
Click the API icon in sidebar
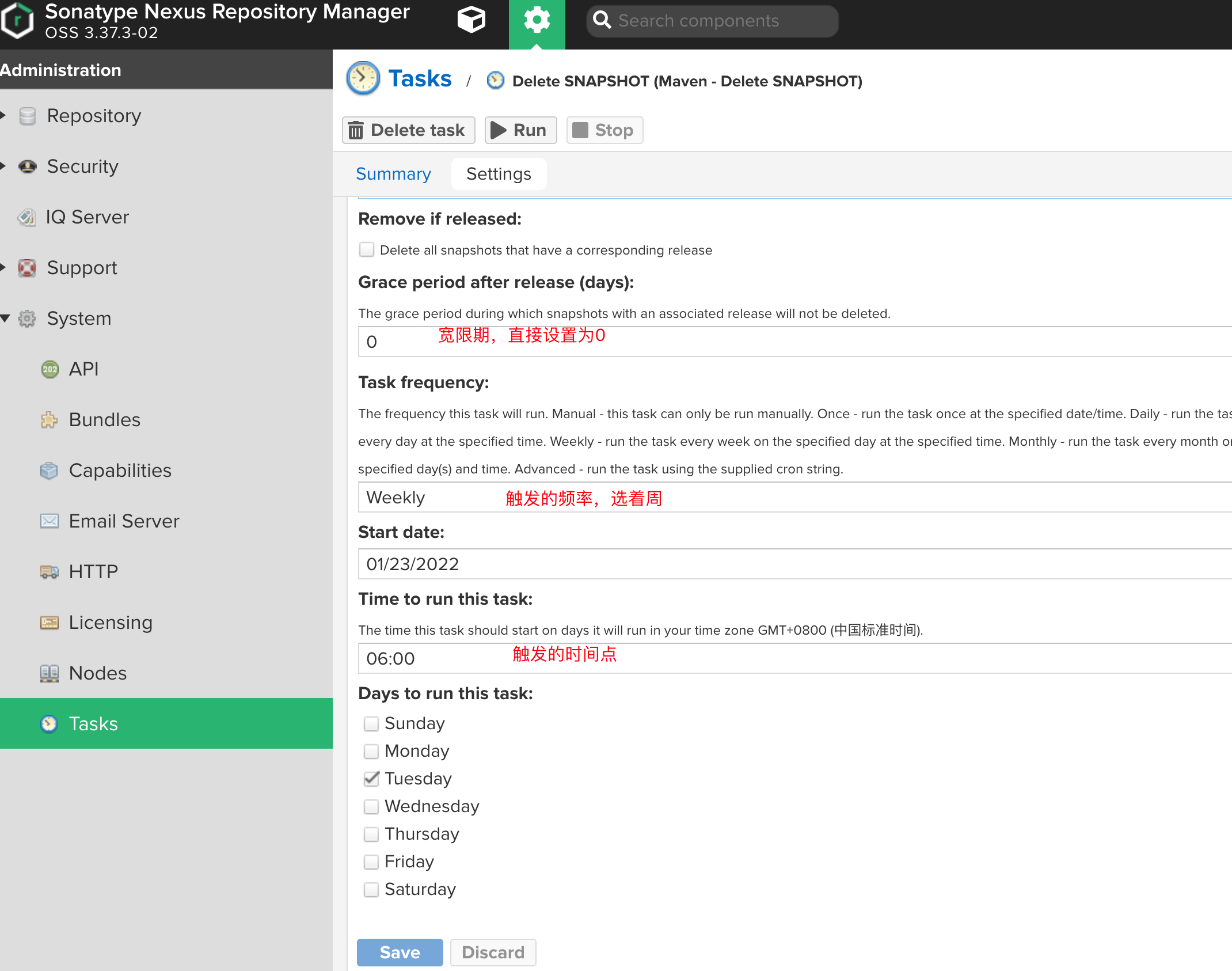tap(50, 369)
